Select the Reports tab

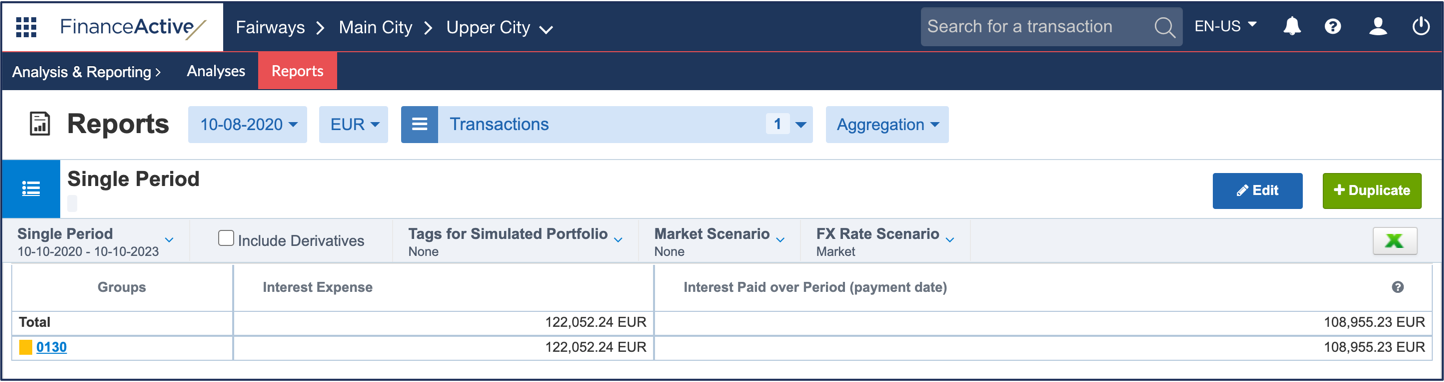[x=297, y=71]
